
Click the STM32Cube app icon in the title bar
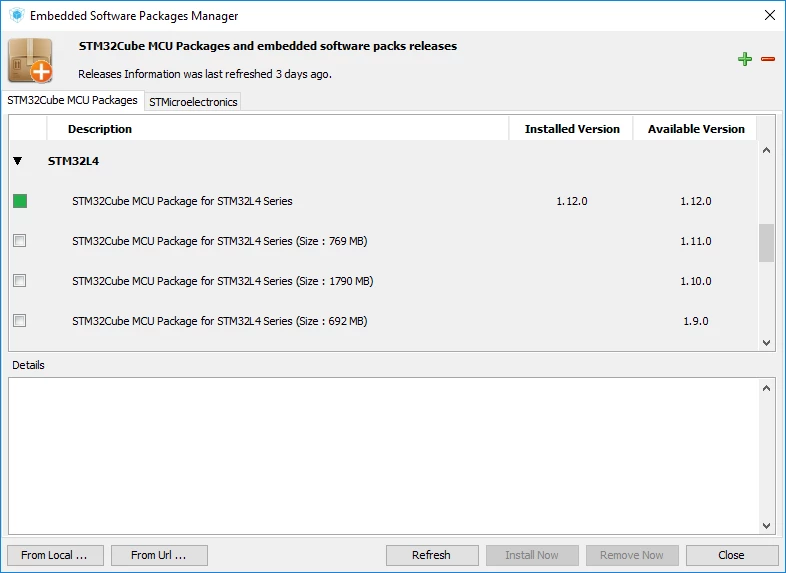point(17,15)
